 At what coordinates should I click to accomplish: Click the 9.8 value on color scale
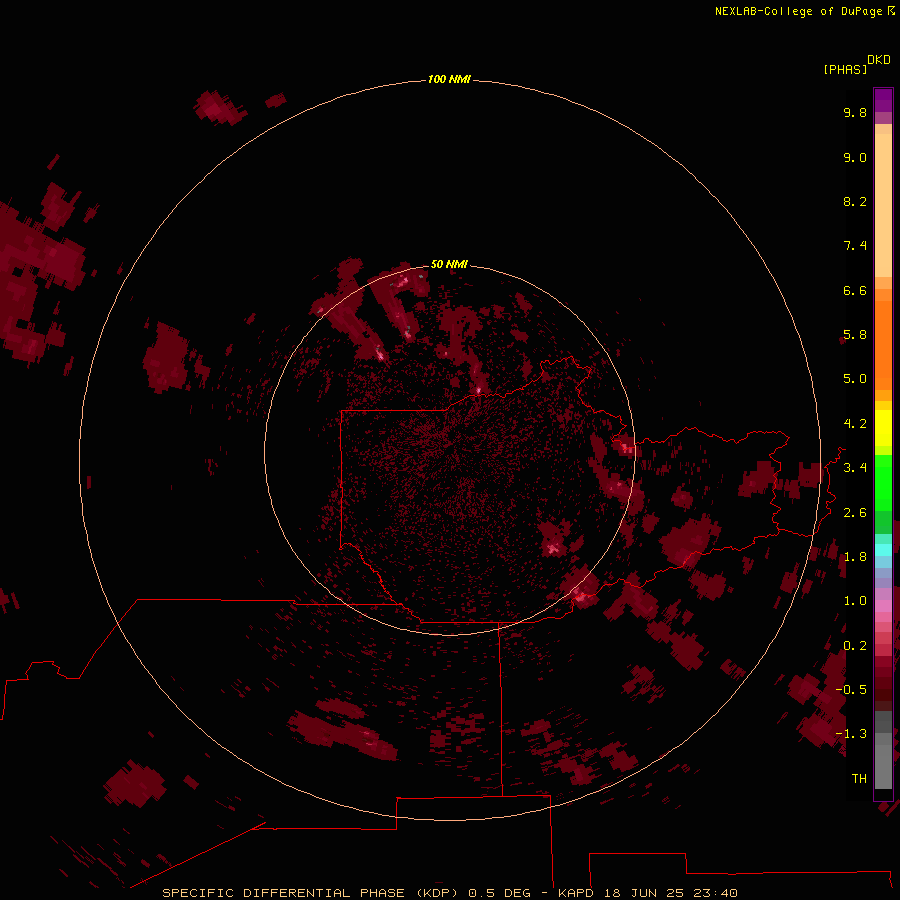pos(855,112)
